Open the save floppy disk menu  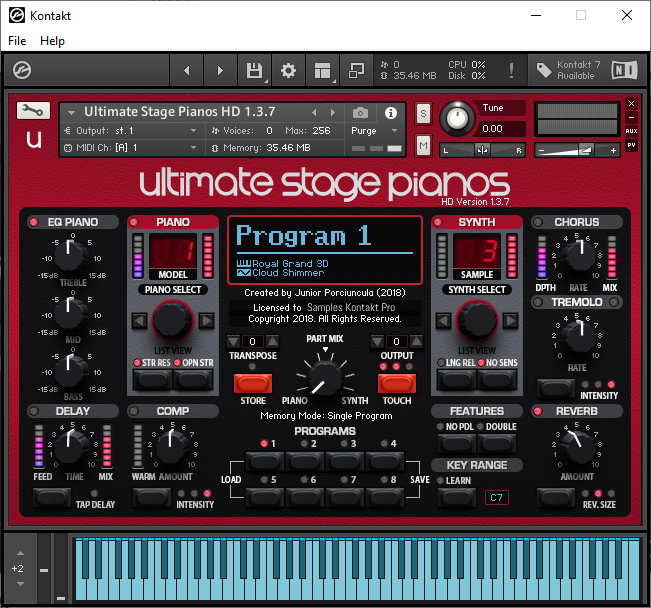click(255, 71)
